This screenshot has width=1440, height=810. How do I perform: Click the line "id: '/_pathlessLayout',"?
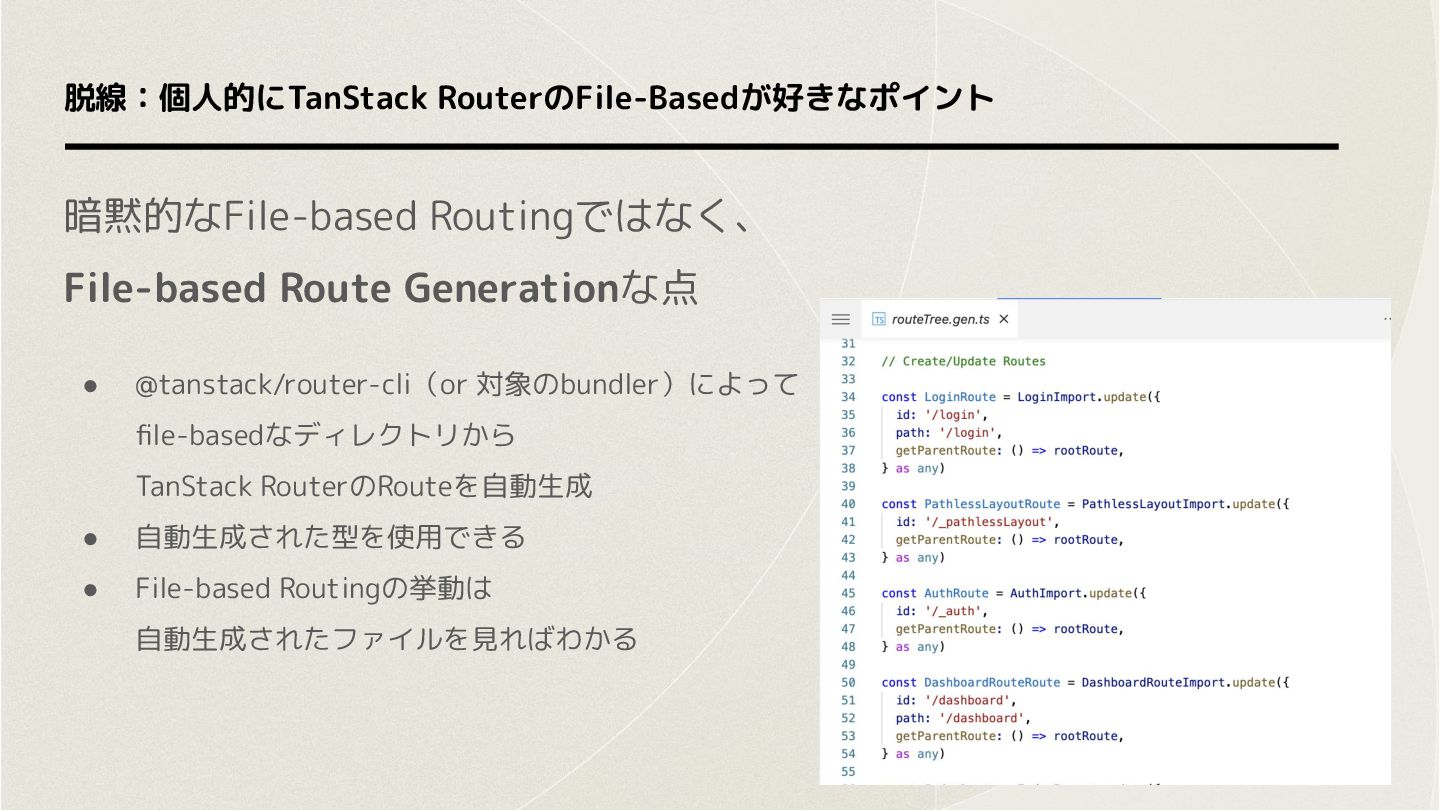pos(977,522)
